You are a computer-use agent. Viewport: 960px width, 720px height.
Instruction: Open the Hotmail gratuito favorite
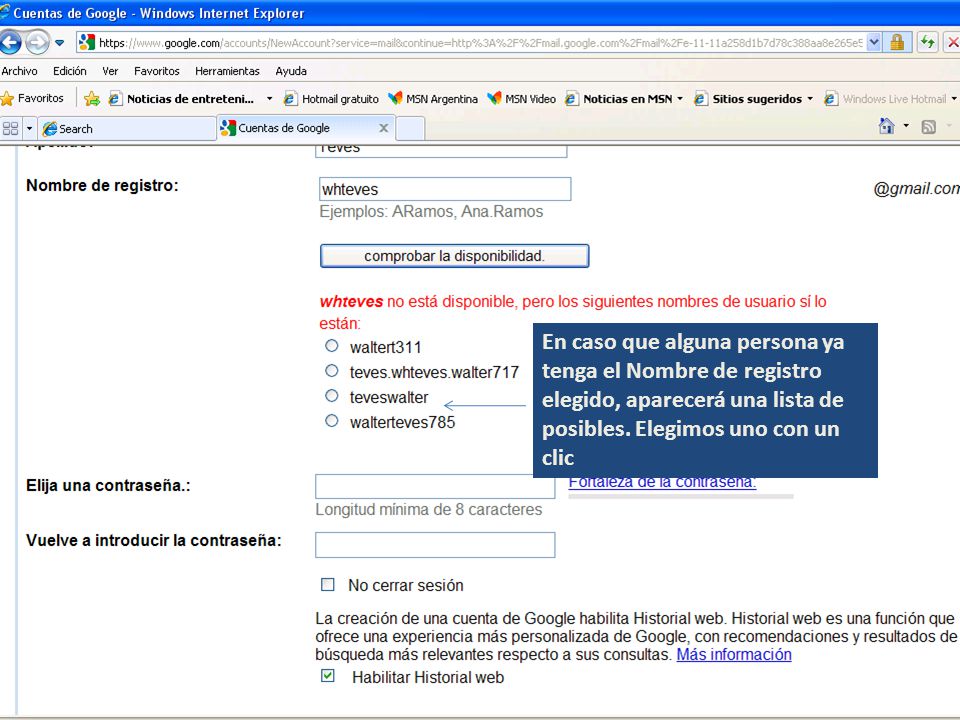(331, 99)
